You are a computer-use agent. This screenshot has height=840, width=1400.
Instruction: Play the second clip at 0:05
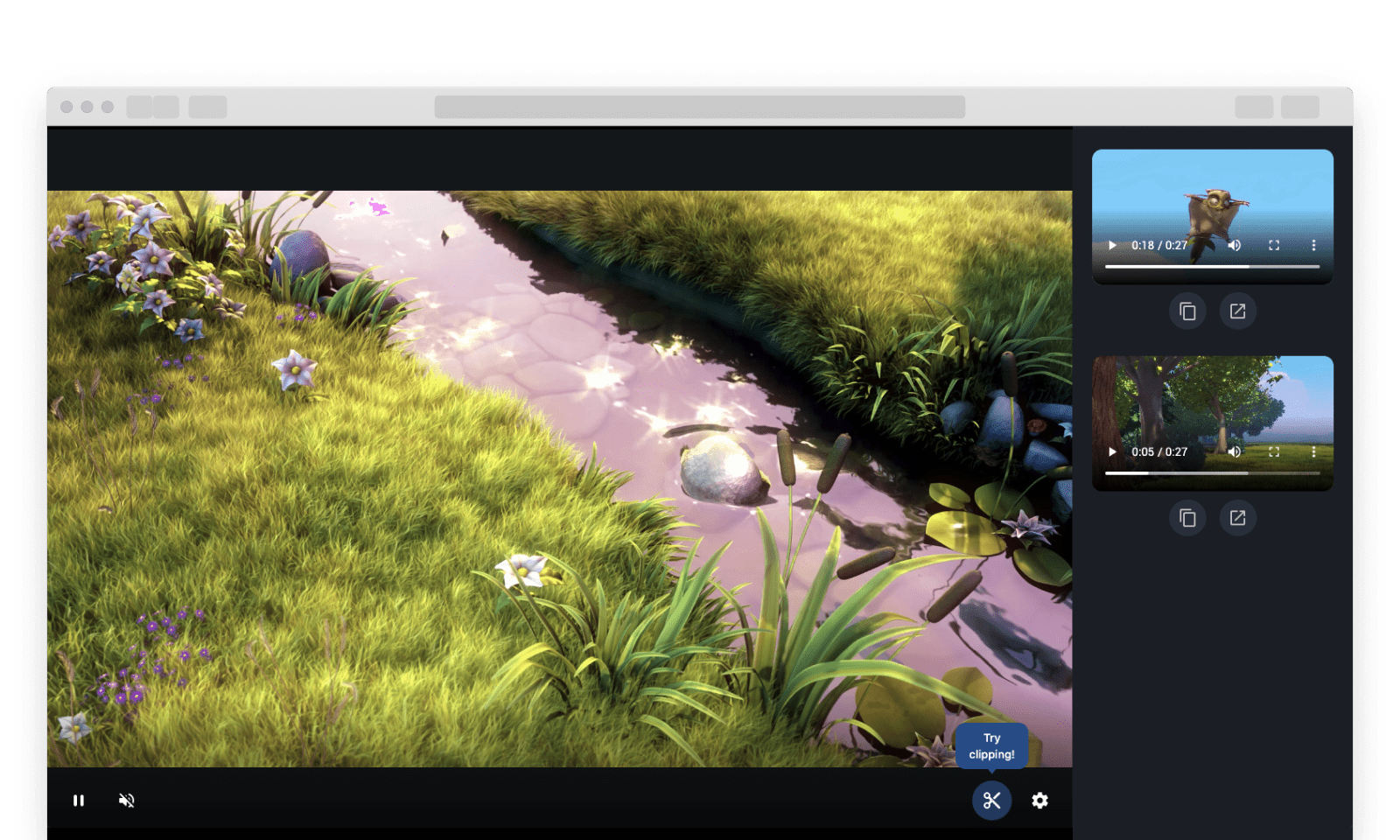click(x=1112, y=452)
